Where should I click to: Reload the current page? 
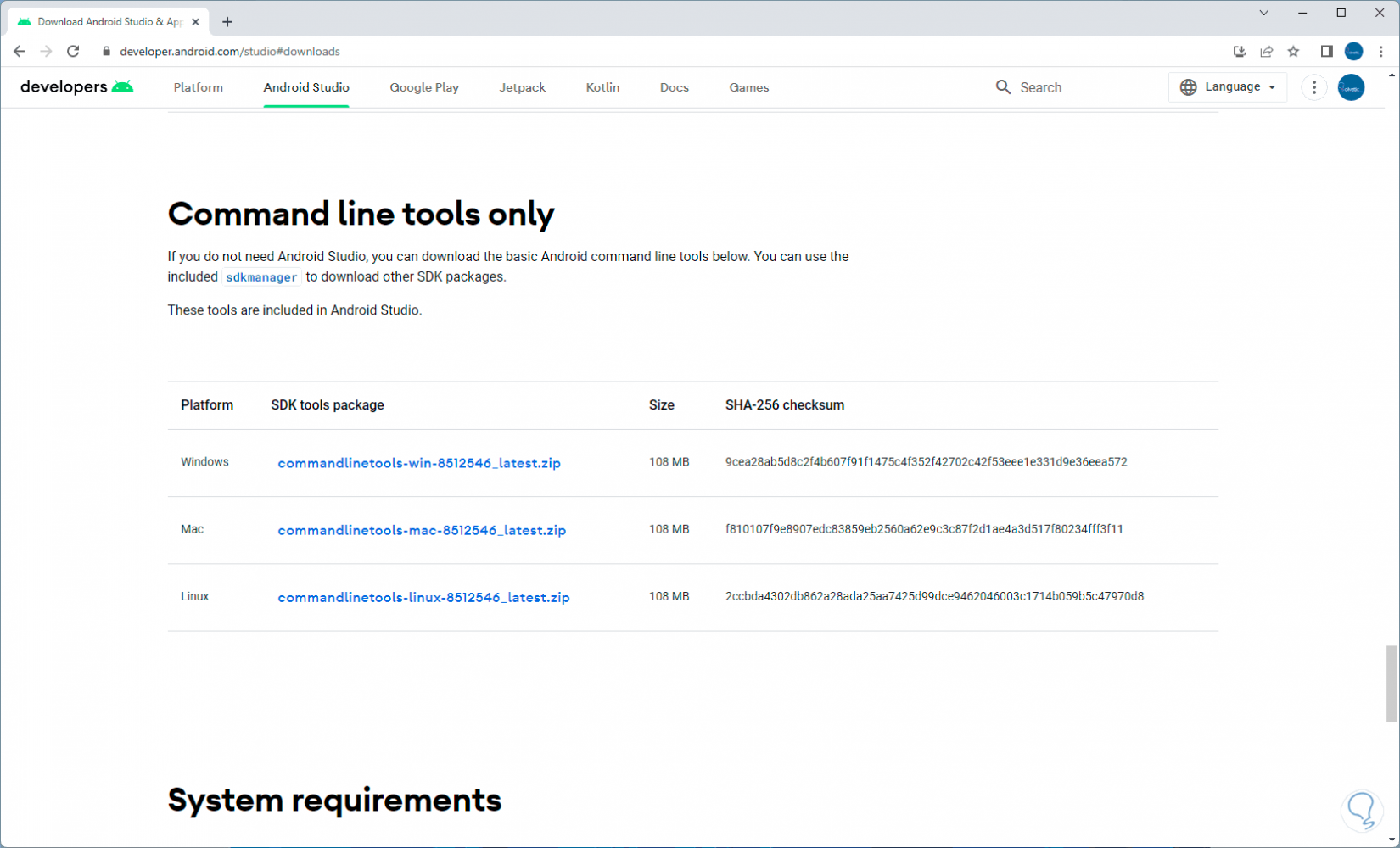[x=73, y=52]
